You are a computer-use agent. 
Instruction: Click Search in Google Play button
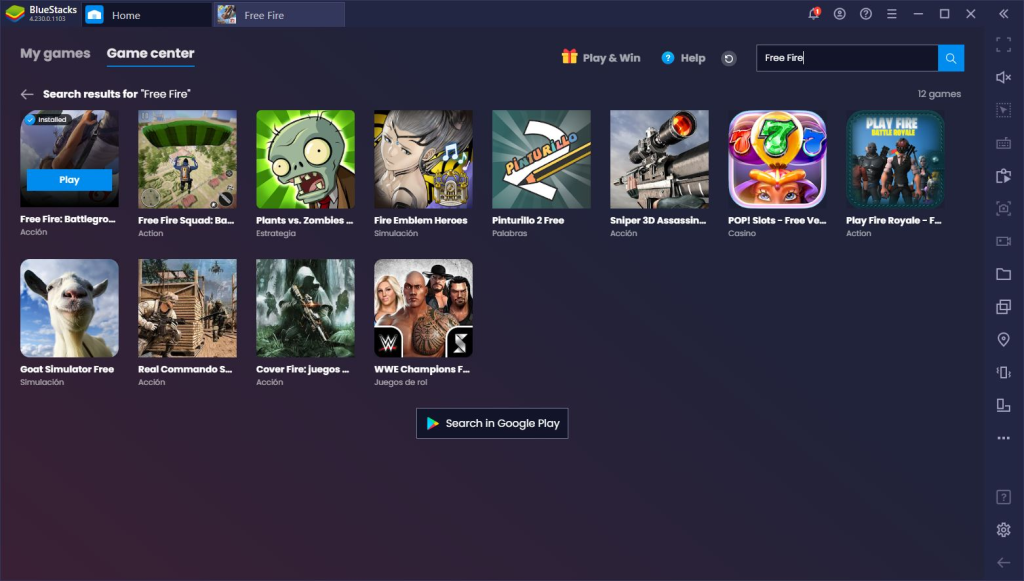[x=492, y=423]
